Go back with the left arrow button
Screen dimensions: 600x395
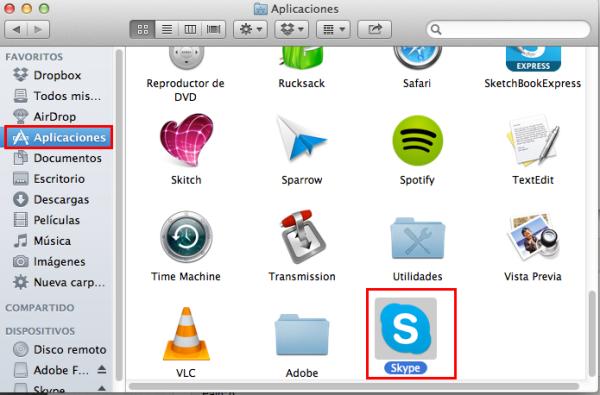point(16,29)
